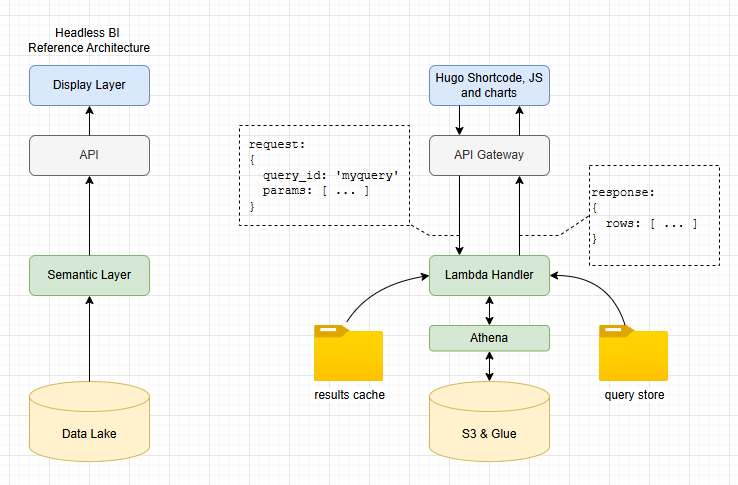Select the arrow from Data Lake to Semantic Layer

(x=89, y=340)
